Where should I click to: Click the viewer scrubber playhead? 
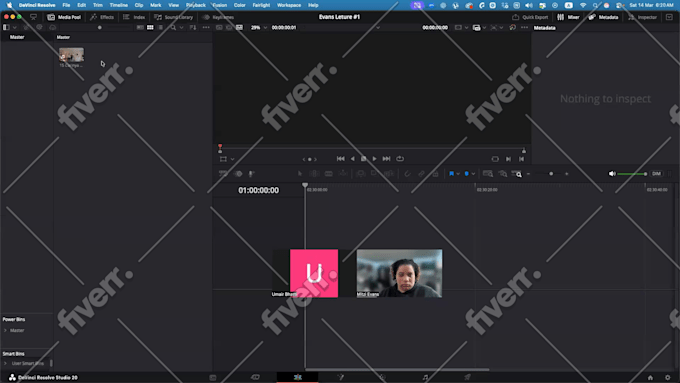[x=220, y=148]
